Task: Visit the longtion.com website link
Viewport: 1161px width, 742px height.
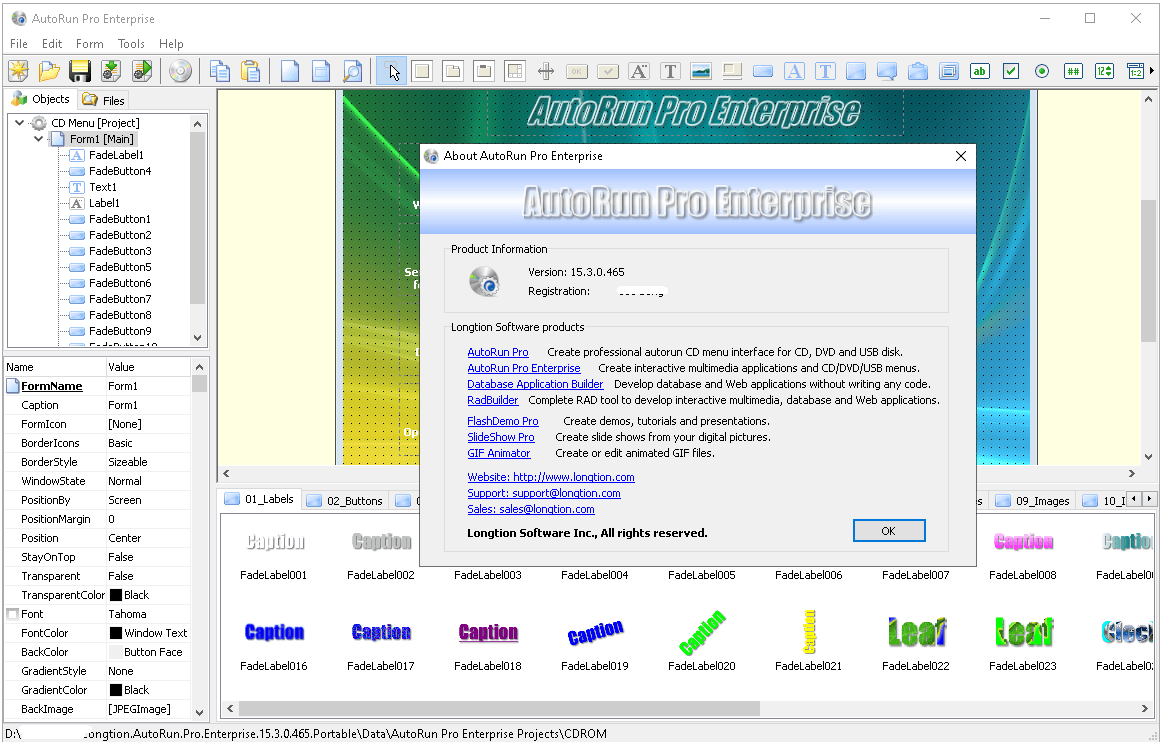Action: 550,477
